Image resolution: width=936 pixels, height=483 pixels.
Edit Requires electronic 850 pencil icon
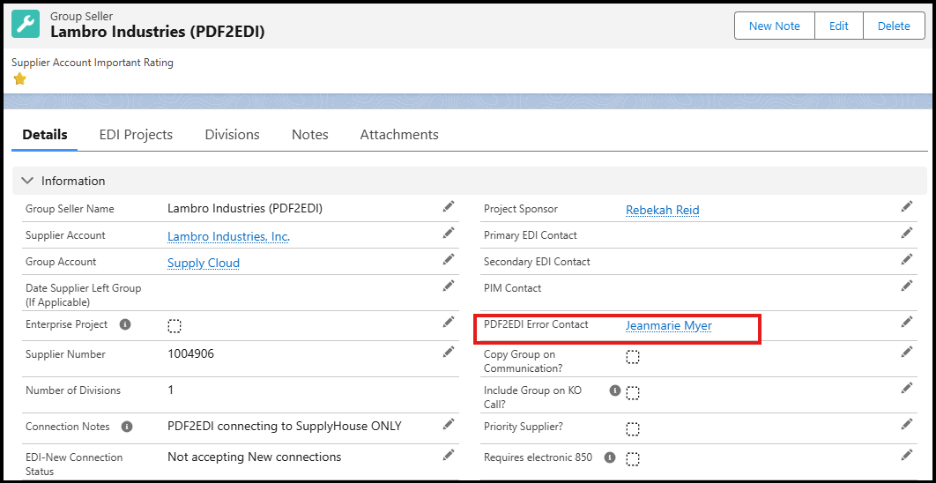tap(907, 454)
